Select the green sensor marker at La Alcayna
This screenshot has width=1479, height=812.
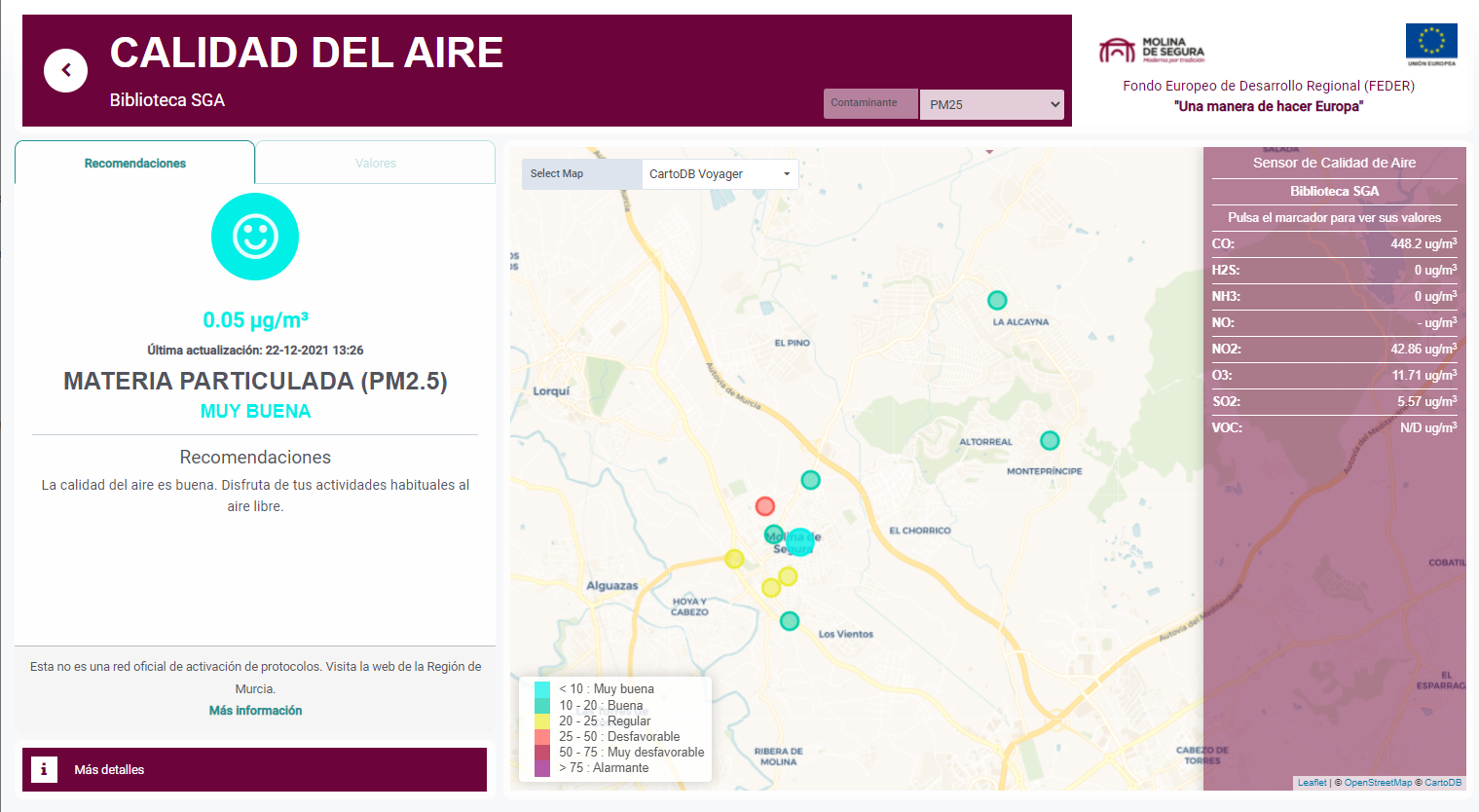(997, 300)
